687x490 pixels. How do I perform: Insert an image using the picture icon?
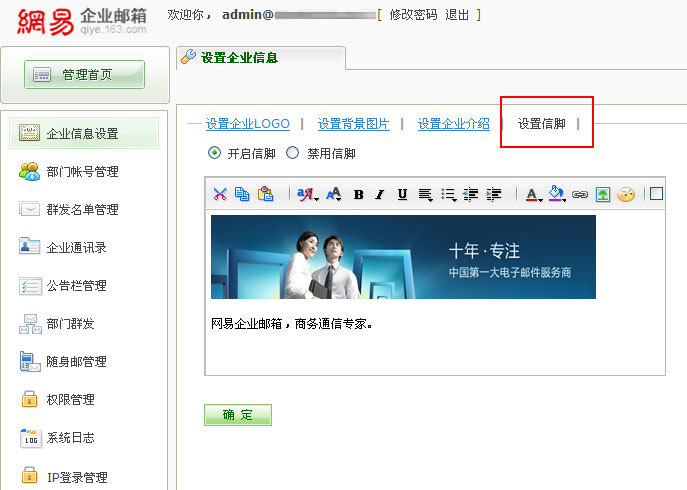tap(603, 194)
